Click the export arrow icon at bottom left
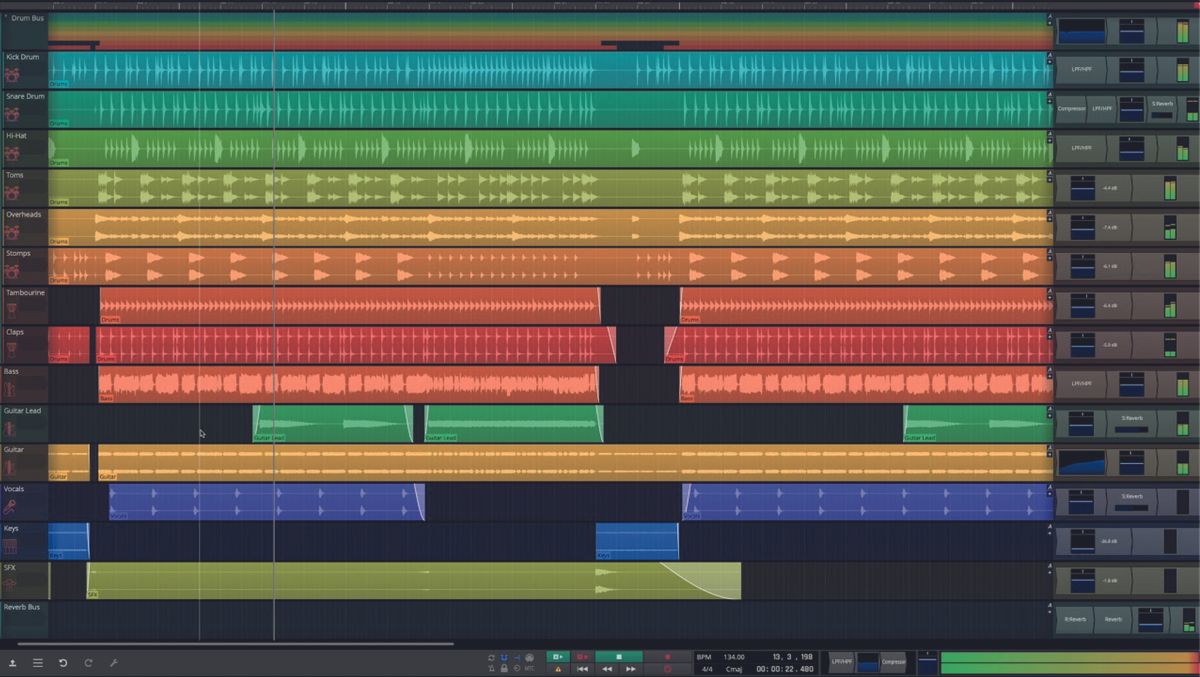1200x677 pixels. (13, 662)
